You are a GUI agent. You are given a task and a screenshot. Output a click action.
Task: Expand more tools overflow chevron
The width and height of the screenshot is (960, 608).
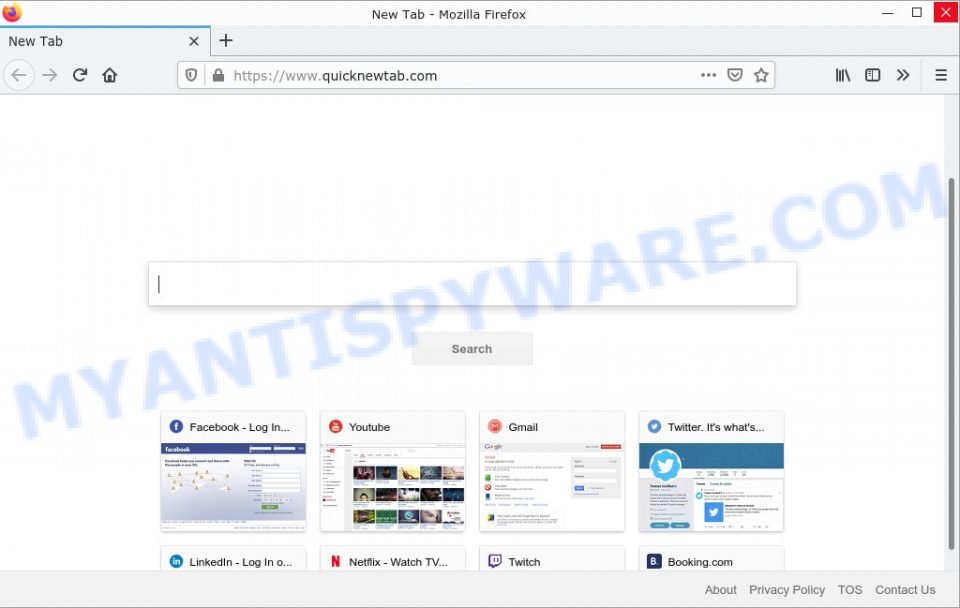(902, 75)
